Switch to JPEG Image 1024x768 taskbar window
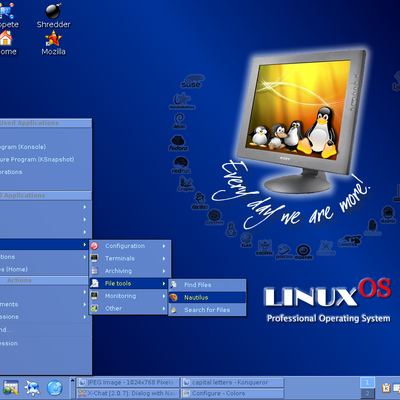Image resolution: width=400 pixels, height=400 pixels. point(128,383)
